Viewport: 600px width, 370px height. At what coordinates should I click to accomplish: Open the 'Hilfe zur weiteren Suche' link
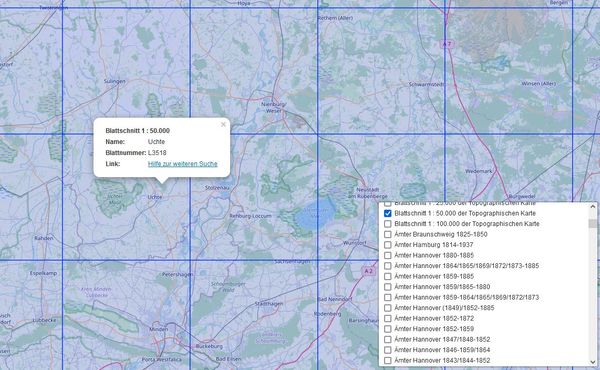tap(183, 164)
